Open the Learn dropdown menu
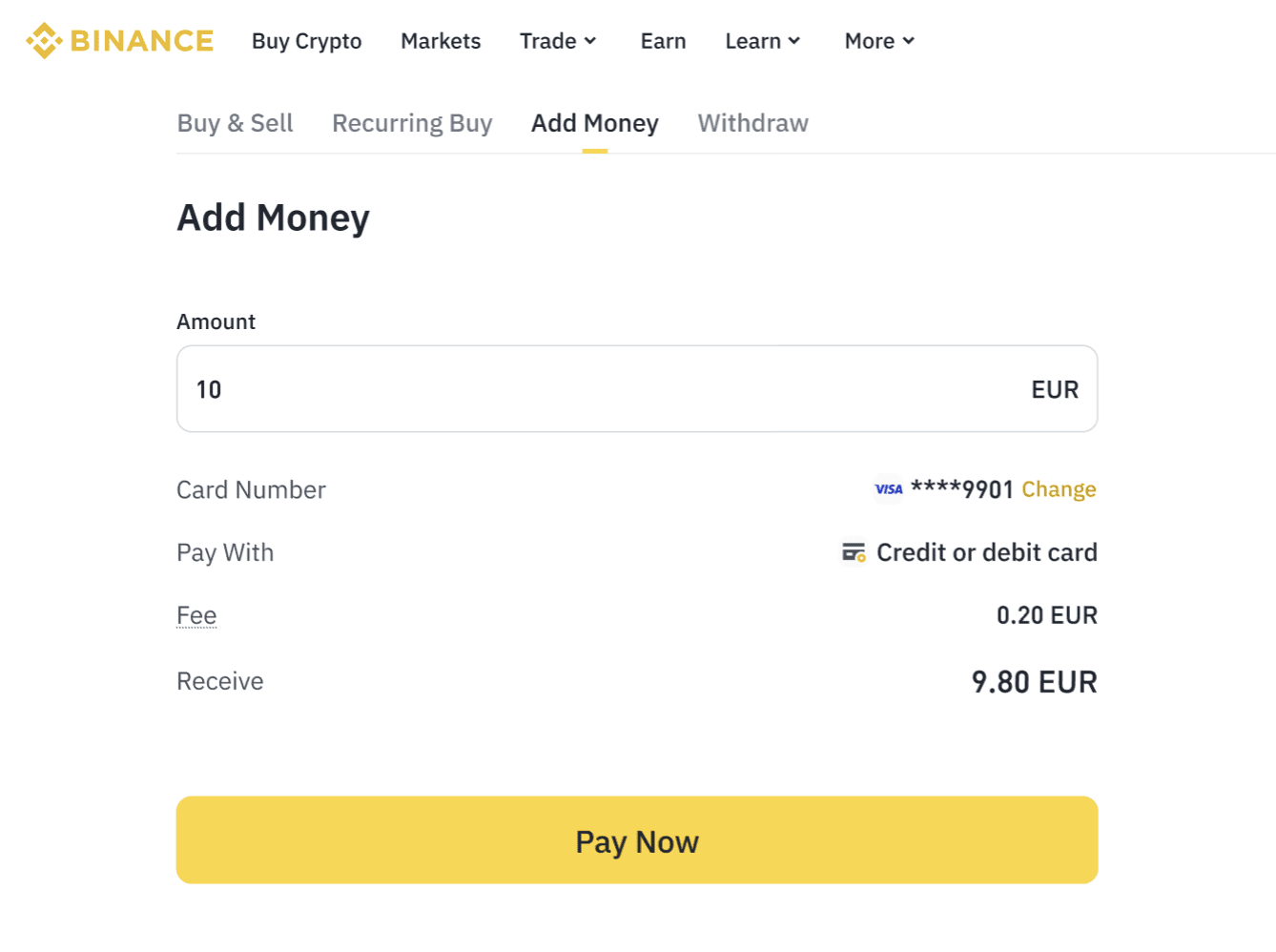This screenshot has height=952, width=1276. point(762,41)
